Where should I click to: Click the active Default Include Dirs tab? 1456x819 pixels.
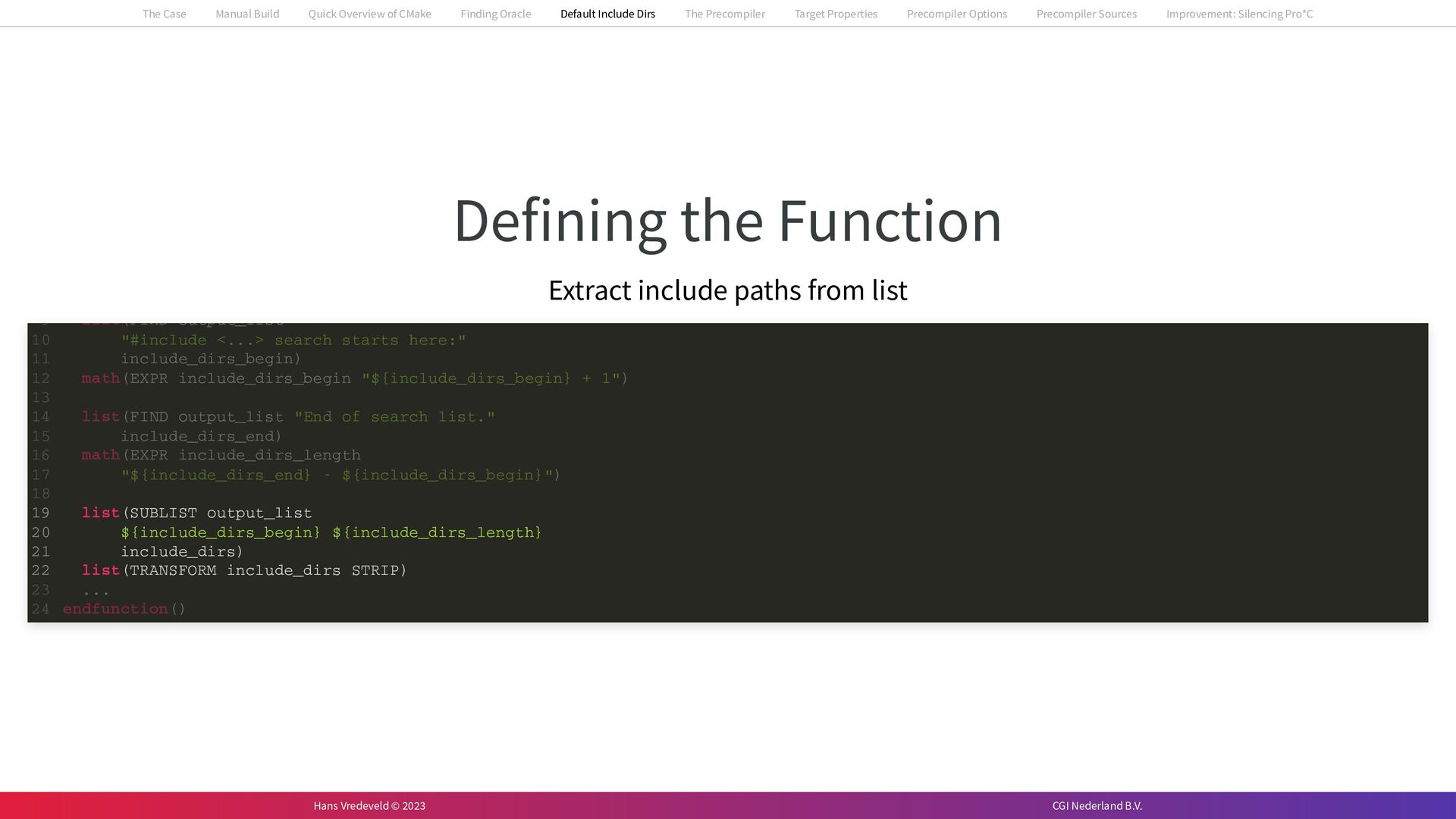[607, 14]
